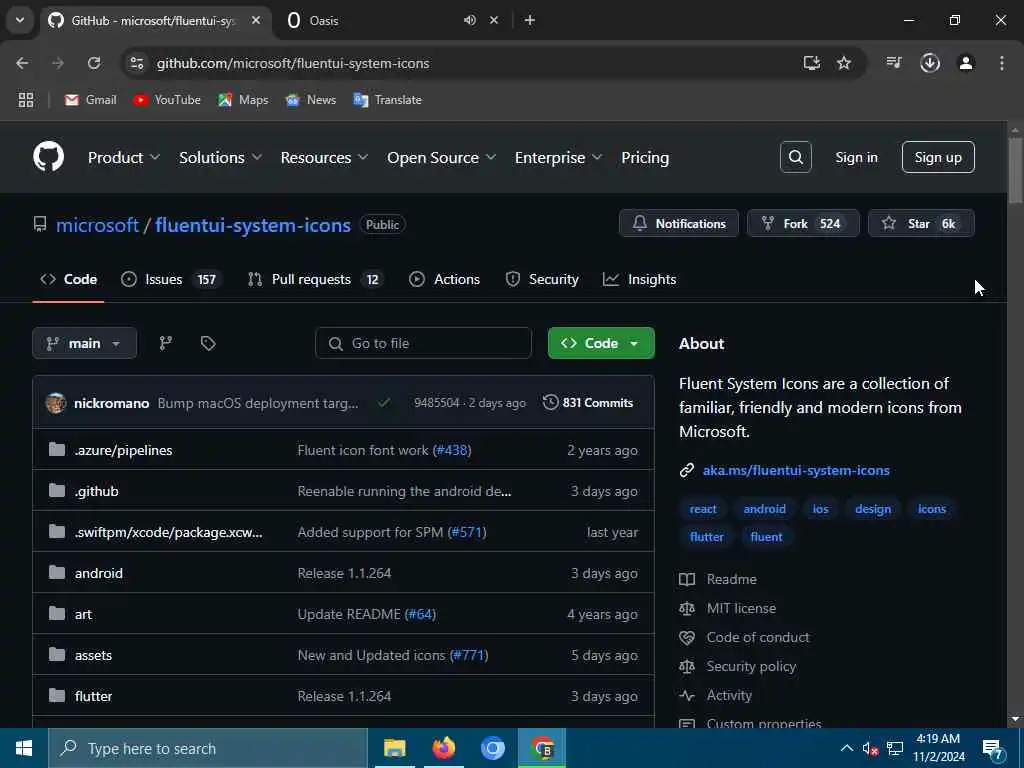Click the Sign up button

938,157
